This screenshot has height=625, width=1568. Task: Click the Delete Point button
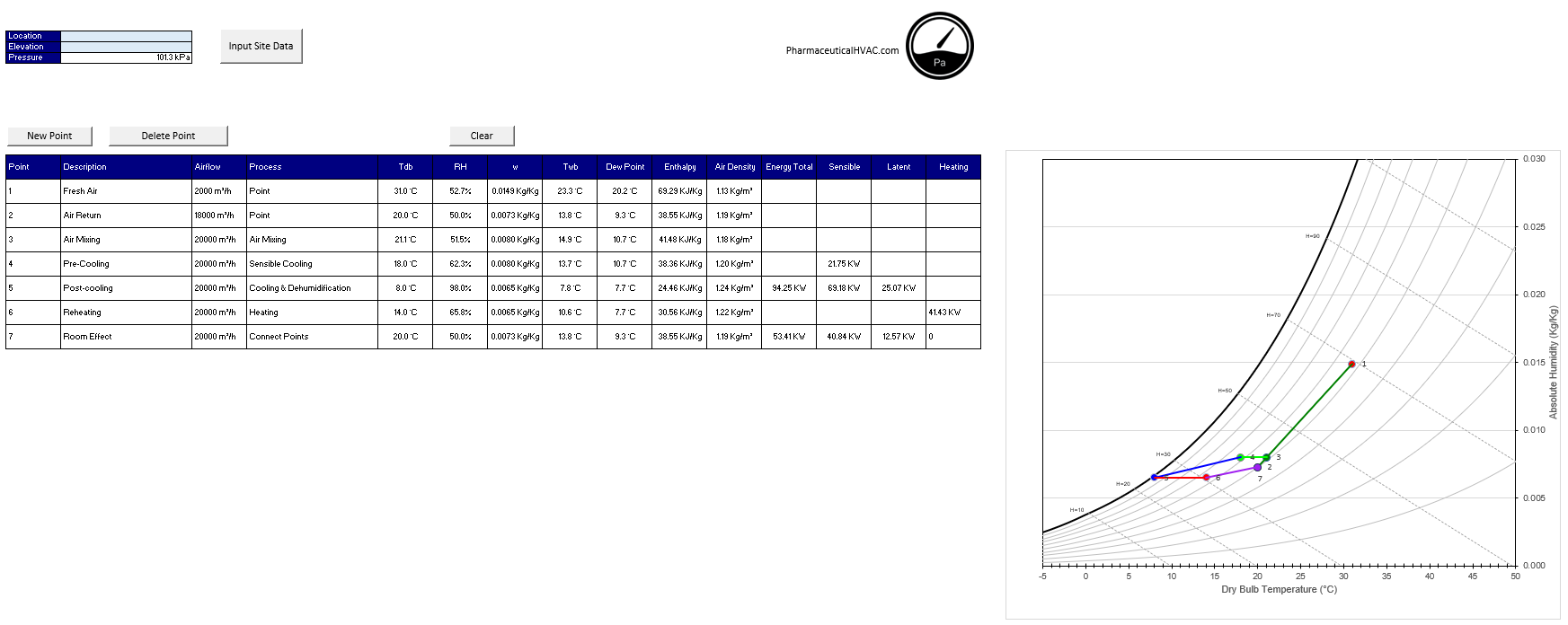tap(168, 136)
